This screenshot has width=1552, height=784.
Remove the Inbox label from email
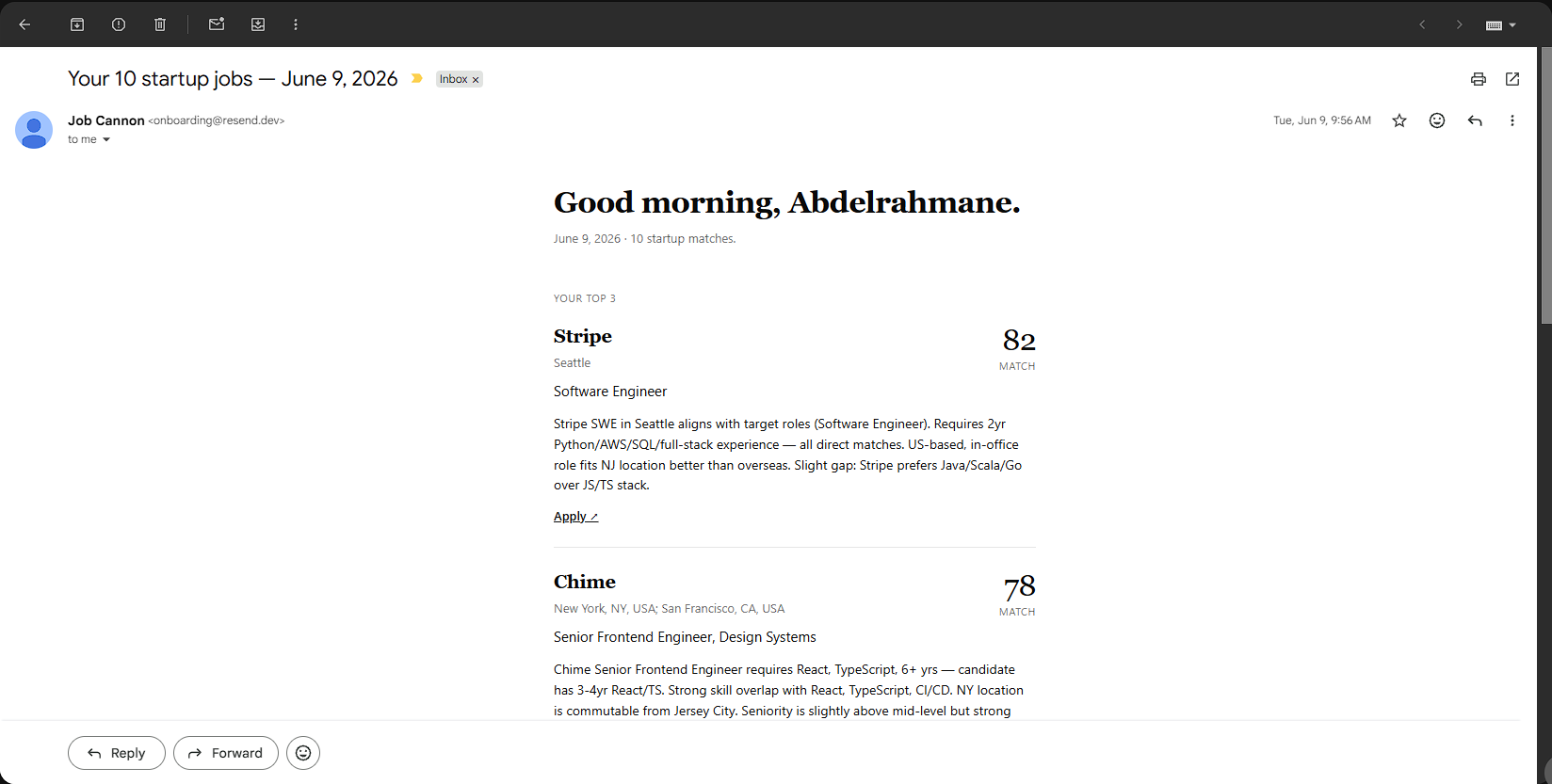tap(476, 80)
